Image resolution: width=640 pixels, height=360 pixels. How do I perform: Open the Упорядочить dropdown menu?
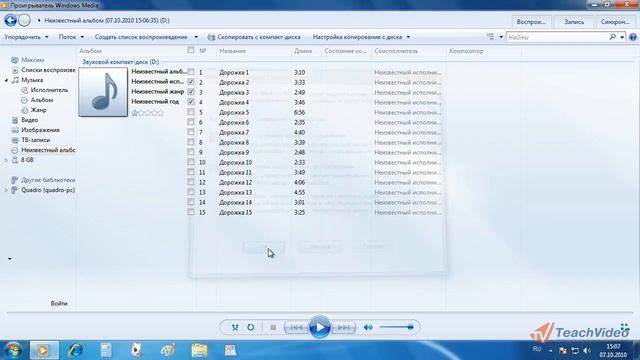tap(26, 37)
